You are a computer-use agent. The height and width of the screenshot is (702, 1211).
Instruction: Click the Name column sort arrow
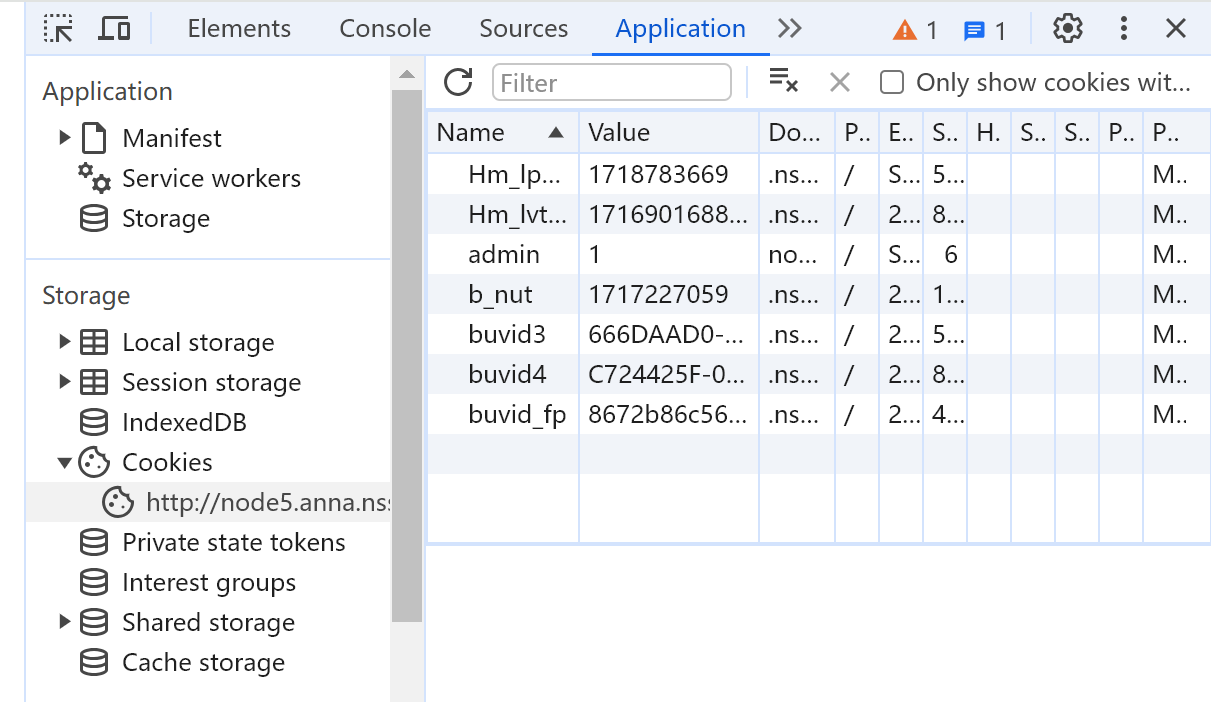(556, 132)
